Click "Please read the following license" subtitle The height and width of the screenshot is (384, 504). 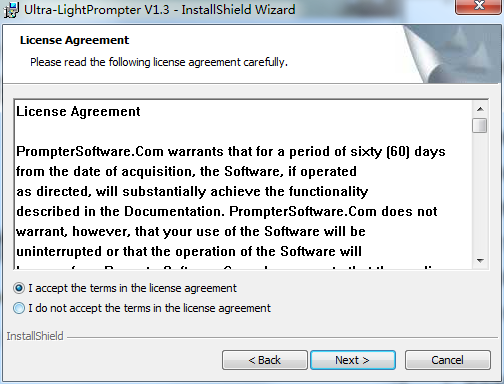159,62
